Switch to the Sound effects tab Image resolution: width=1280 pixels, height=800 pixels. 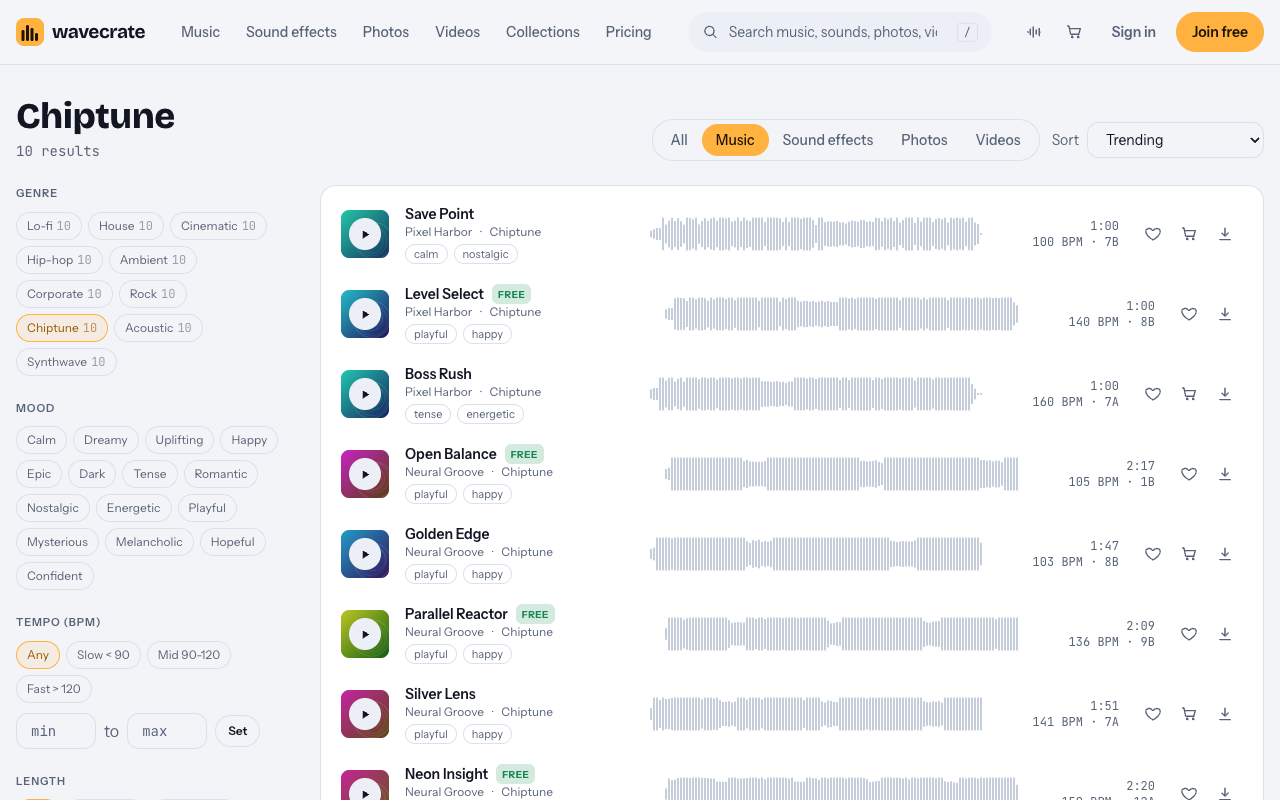(828, 140)
